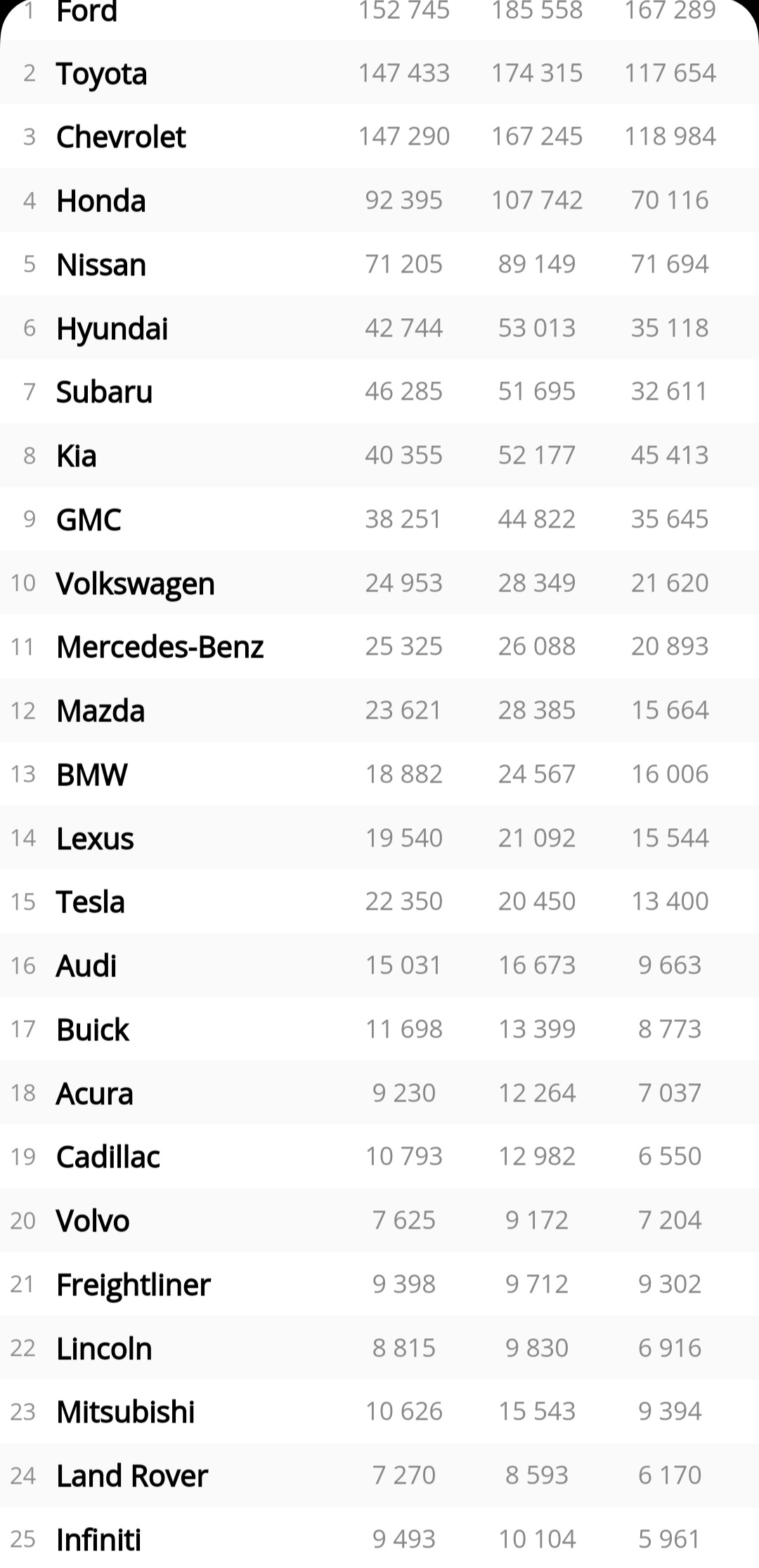Click the Chevrolet brand name
Screen dimensions: 759x1568
[121, 137]
